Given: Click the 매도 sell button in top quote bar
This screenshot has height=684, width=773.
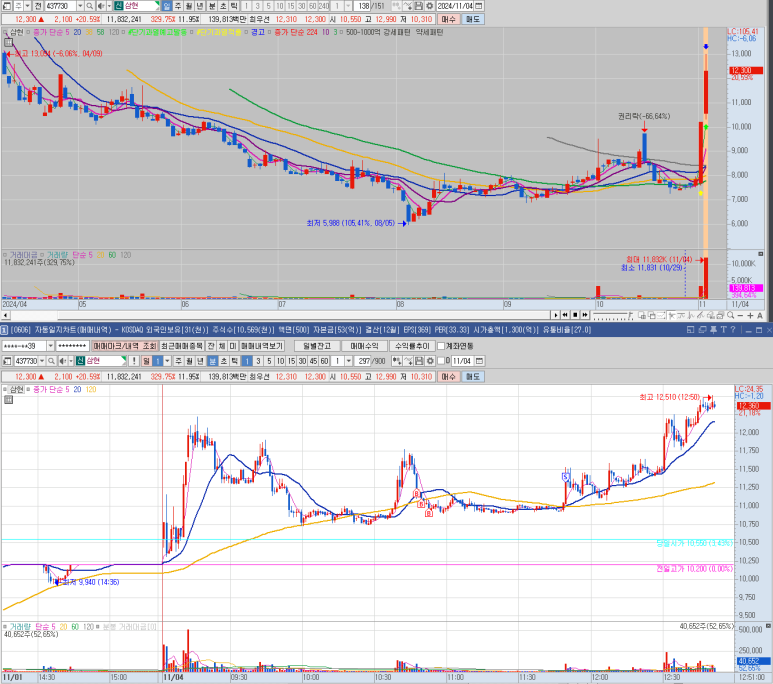Looking at the screenshot, I should point(473,19).
